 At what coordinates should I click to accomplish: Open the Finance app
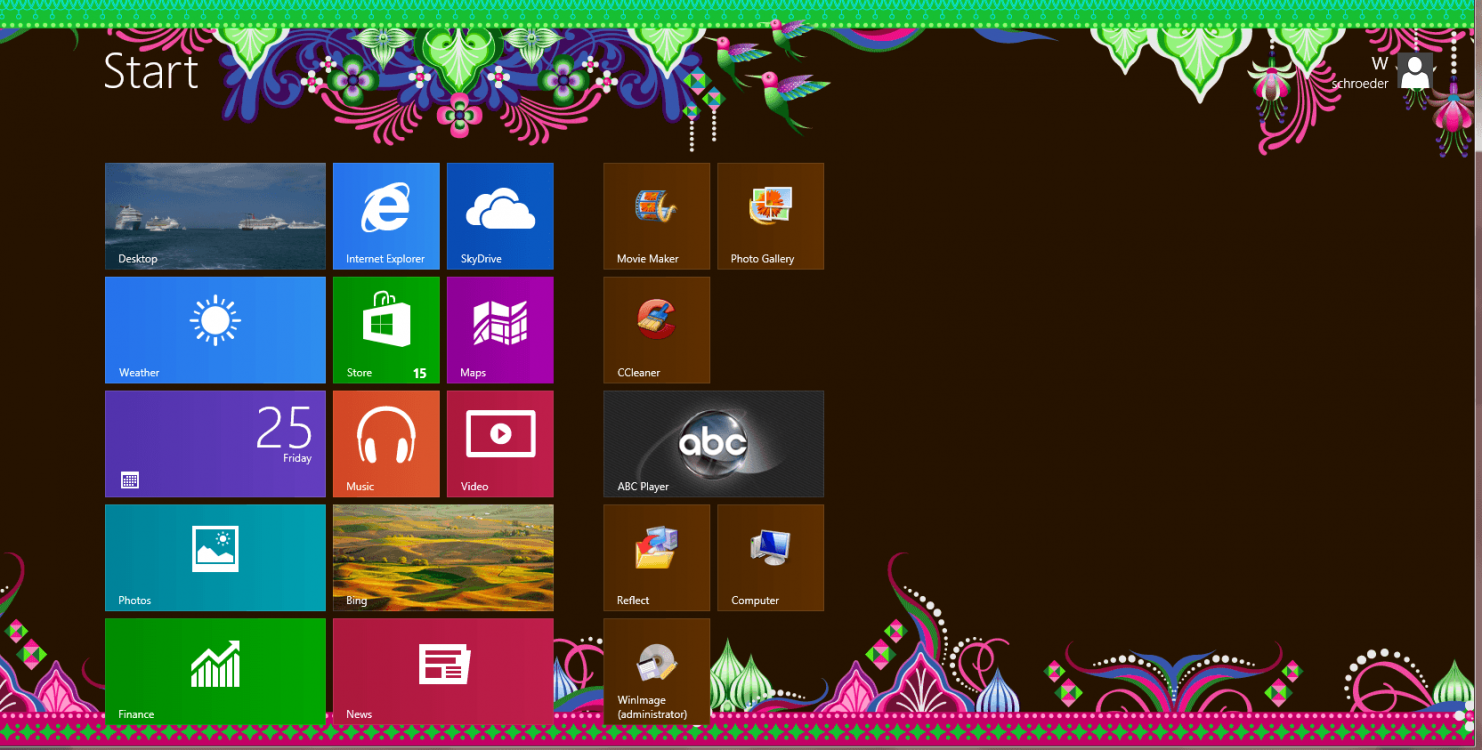[x=215, y=670]
